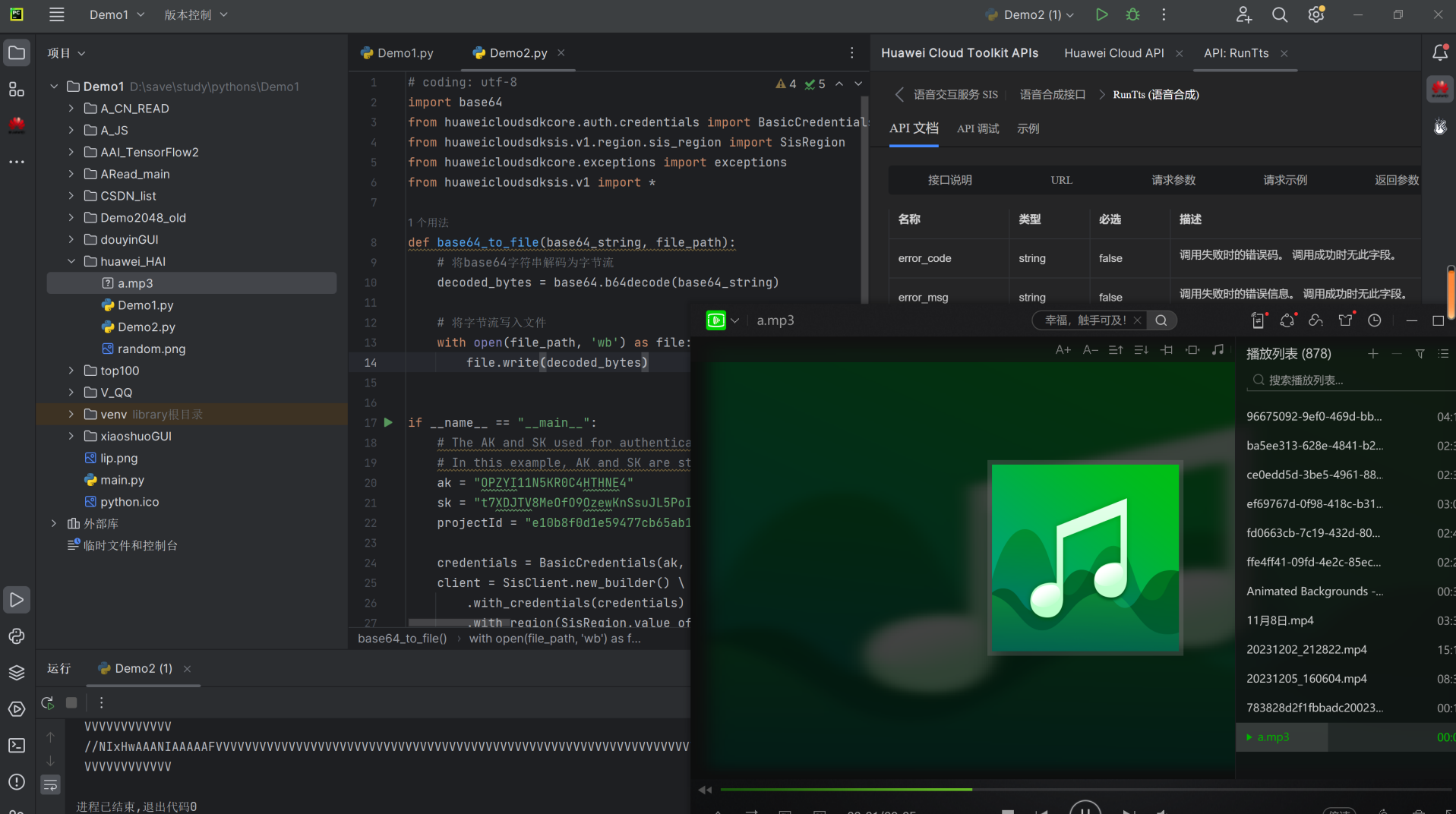
Task: Open Notifications bell in right sidebar
Action: click(x=1439, y=52)
